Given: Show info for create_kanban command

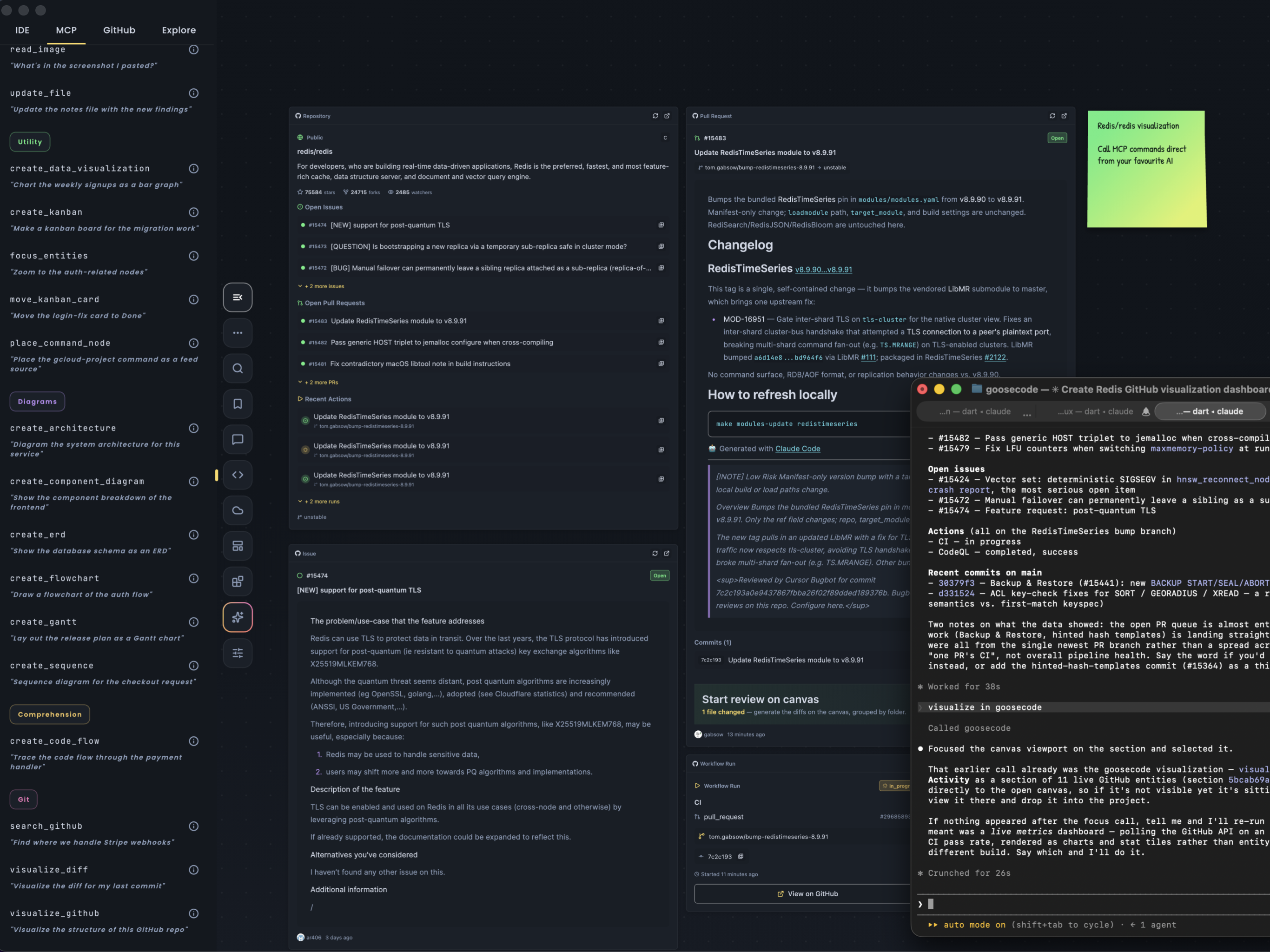Looking at the screenshot, I should tap(193, 212).
